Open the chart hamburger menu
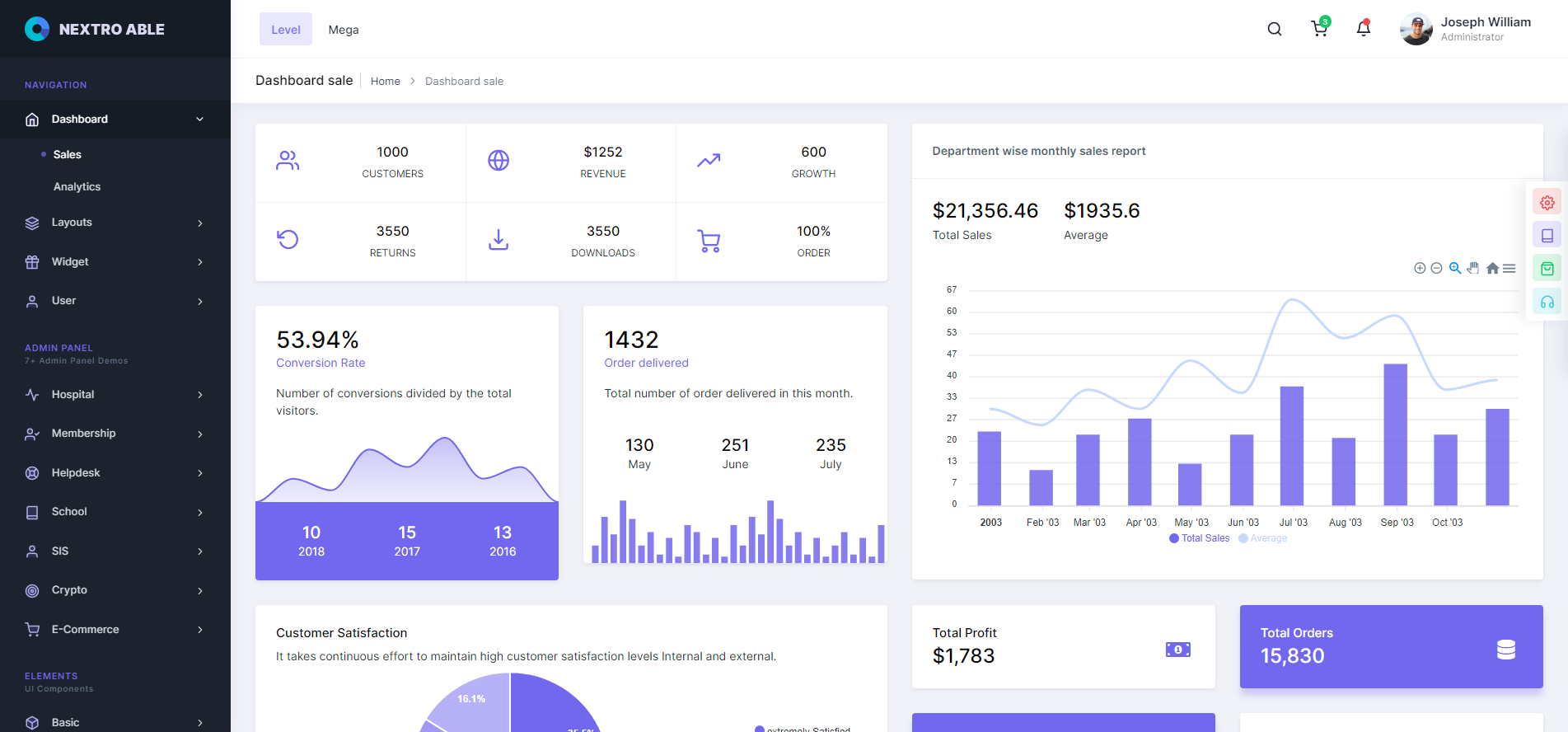Screen dimensions: 1568x732 coord(1509,268)
